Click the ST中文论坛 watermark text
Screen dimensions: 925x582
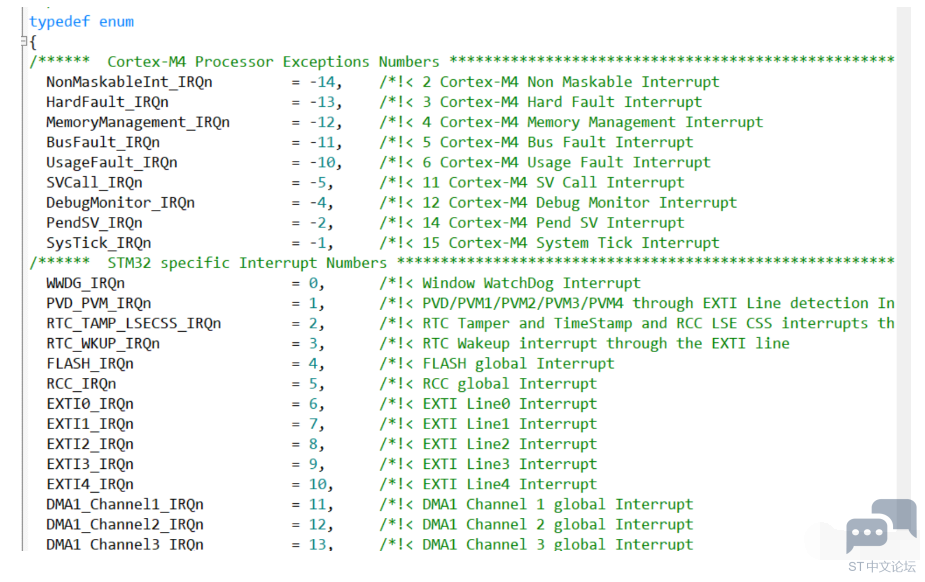click(881, 566)
